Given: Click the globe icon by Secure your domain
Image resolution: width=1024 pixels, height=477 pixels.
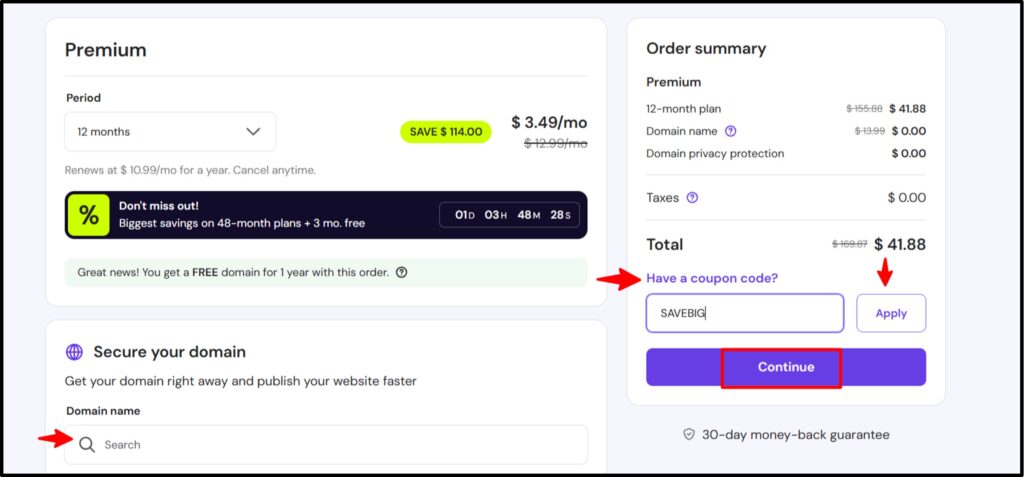Looking at the screenshot, I should 74,352.
